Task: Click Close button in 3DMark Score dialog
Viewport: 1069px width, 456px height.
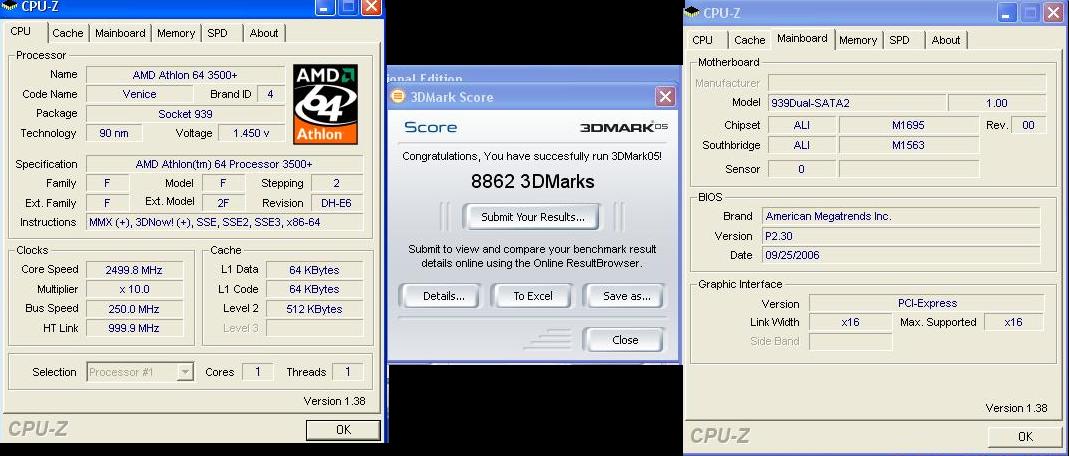Action: (x=625, y=340)
